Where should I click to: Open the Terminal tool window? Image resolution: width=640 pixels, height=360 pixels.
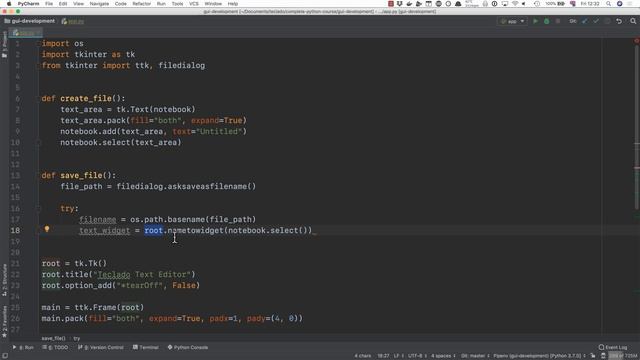146,347
